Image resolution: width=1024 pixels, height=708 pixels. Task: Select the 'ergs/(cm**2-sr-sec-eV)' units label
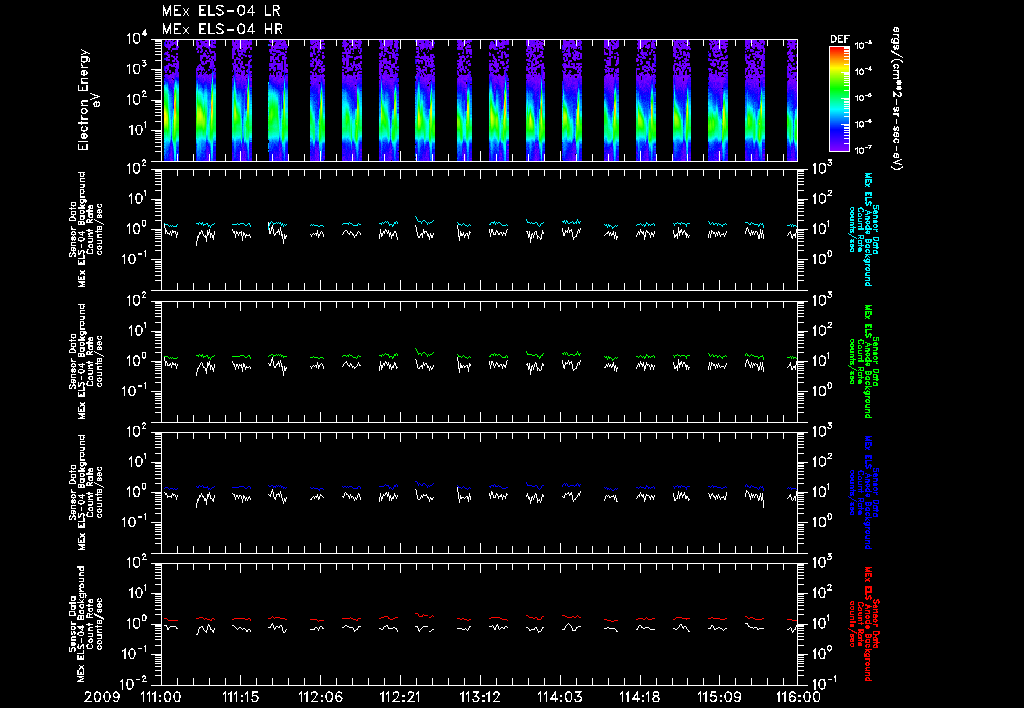(x=895, y=99)
